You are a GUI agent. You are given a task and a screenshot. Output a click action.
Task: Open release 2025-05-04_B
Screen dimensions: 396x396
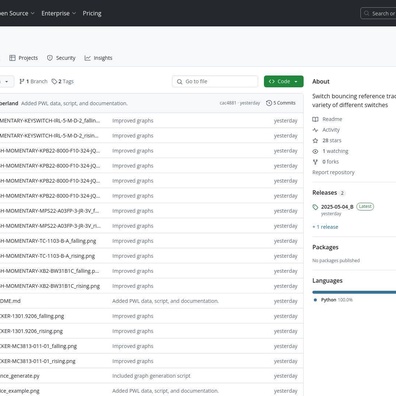[x=337, y=207]
